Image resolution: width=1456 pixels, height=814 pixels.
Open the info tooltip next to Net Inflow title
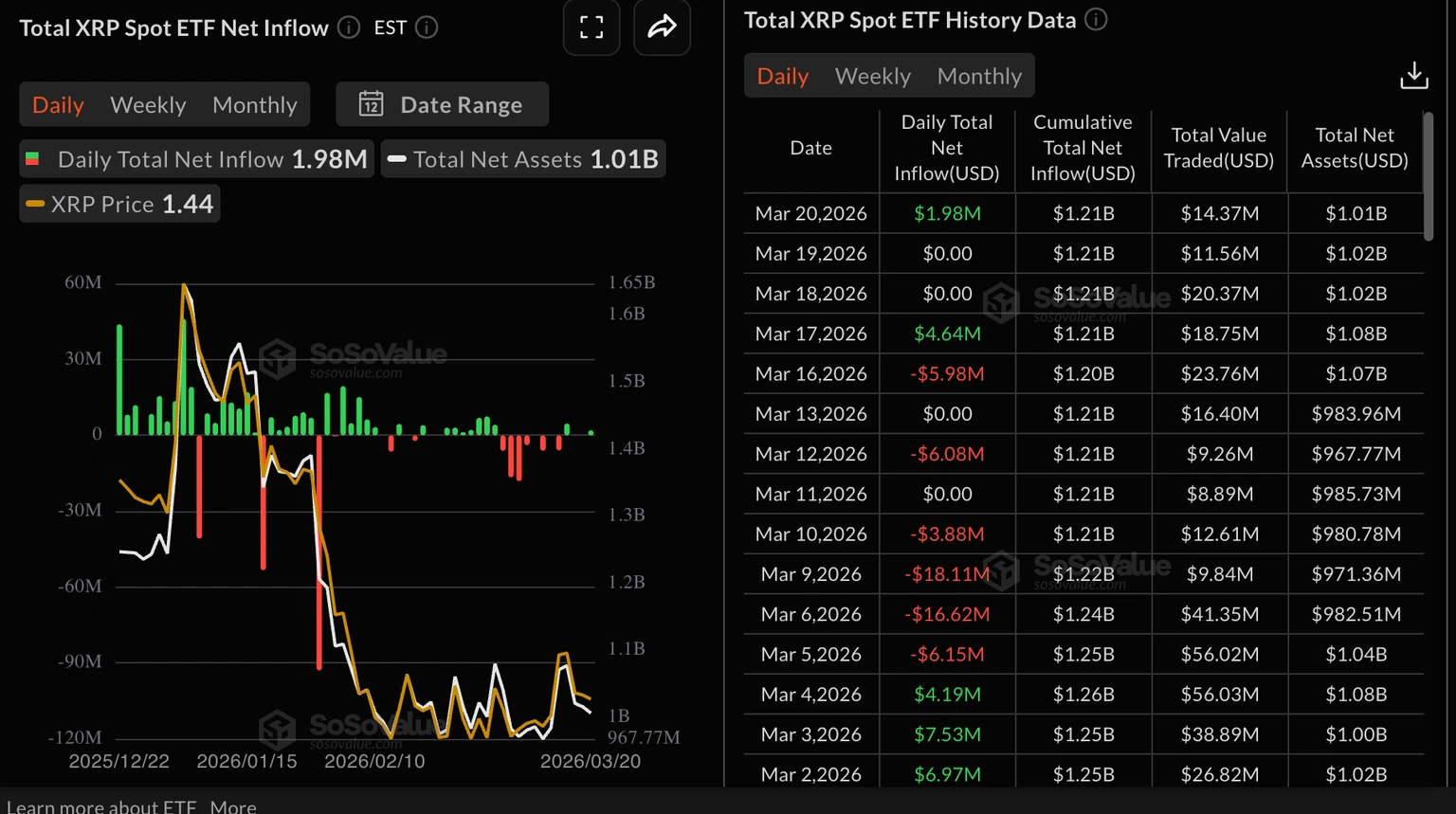coord(348,27)
